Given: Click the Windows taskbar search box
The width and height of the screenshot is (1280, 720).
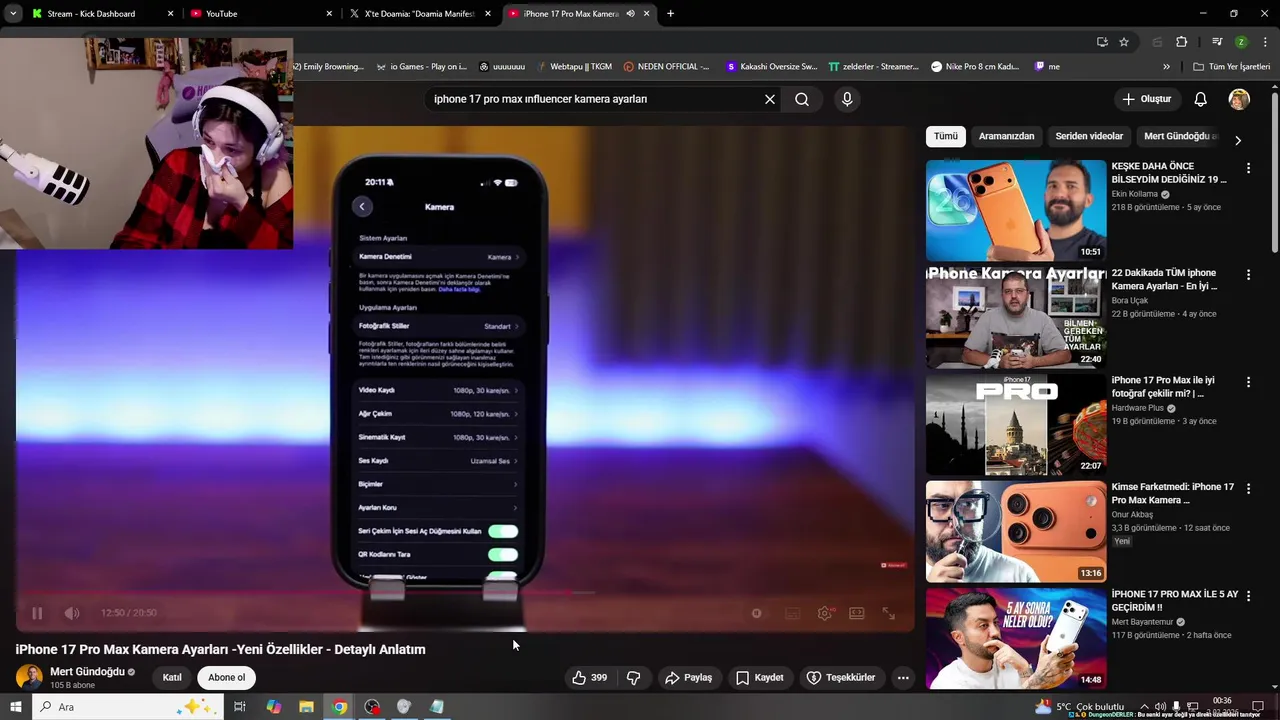Looking at the screenshot, I should (130, 707).
